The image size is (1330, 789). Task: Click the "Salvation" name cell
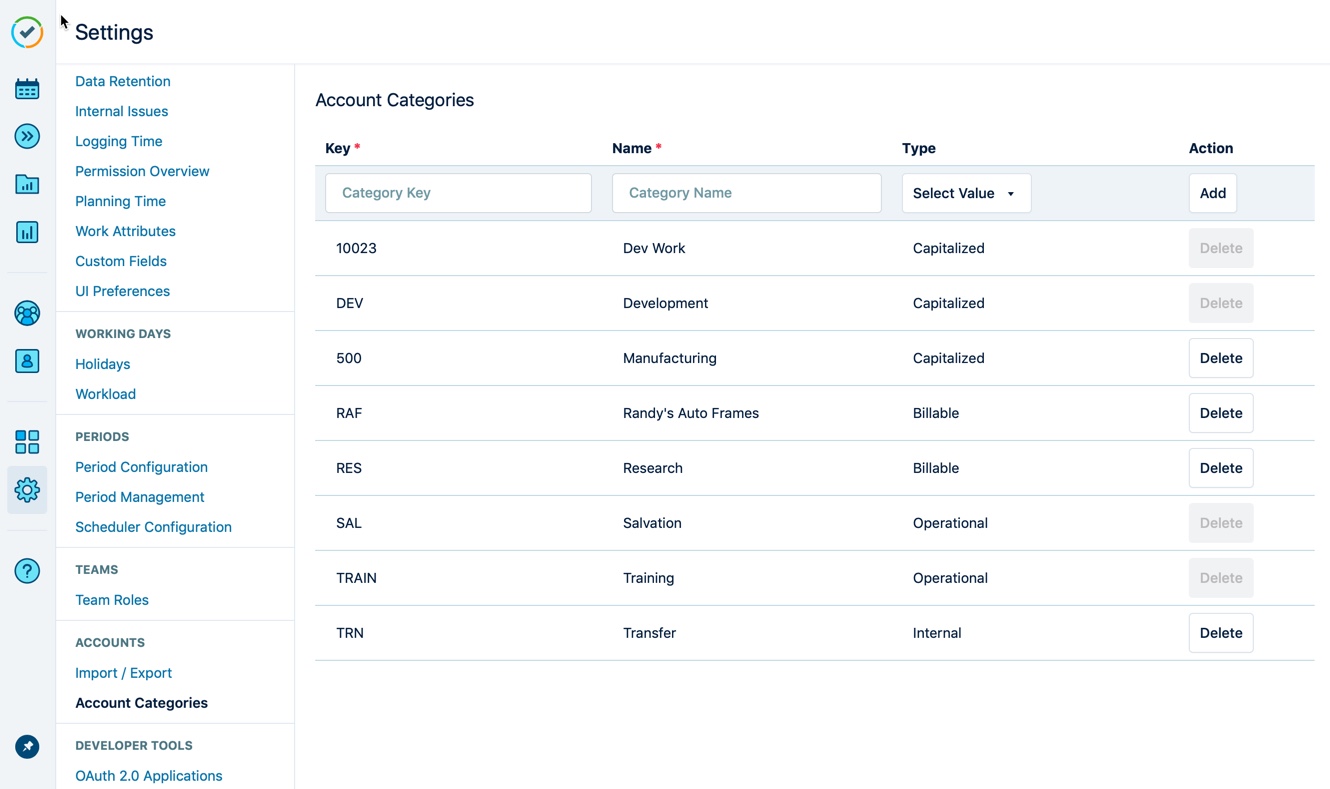(652, 523)
